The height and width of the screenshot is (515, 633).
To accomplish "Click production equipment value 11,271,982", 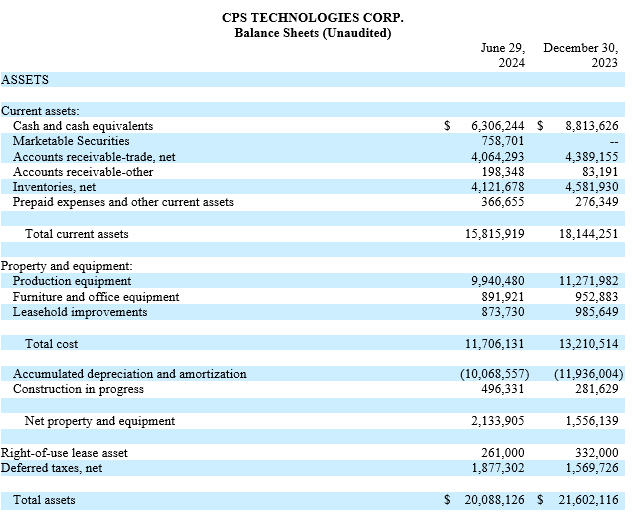I will [589, 281].
